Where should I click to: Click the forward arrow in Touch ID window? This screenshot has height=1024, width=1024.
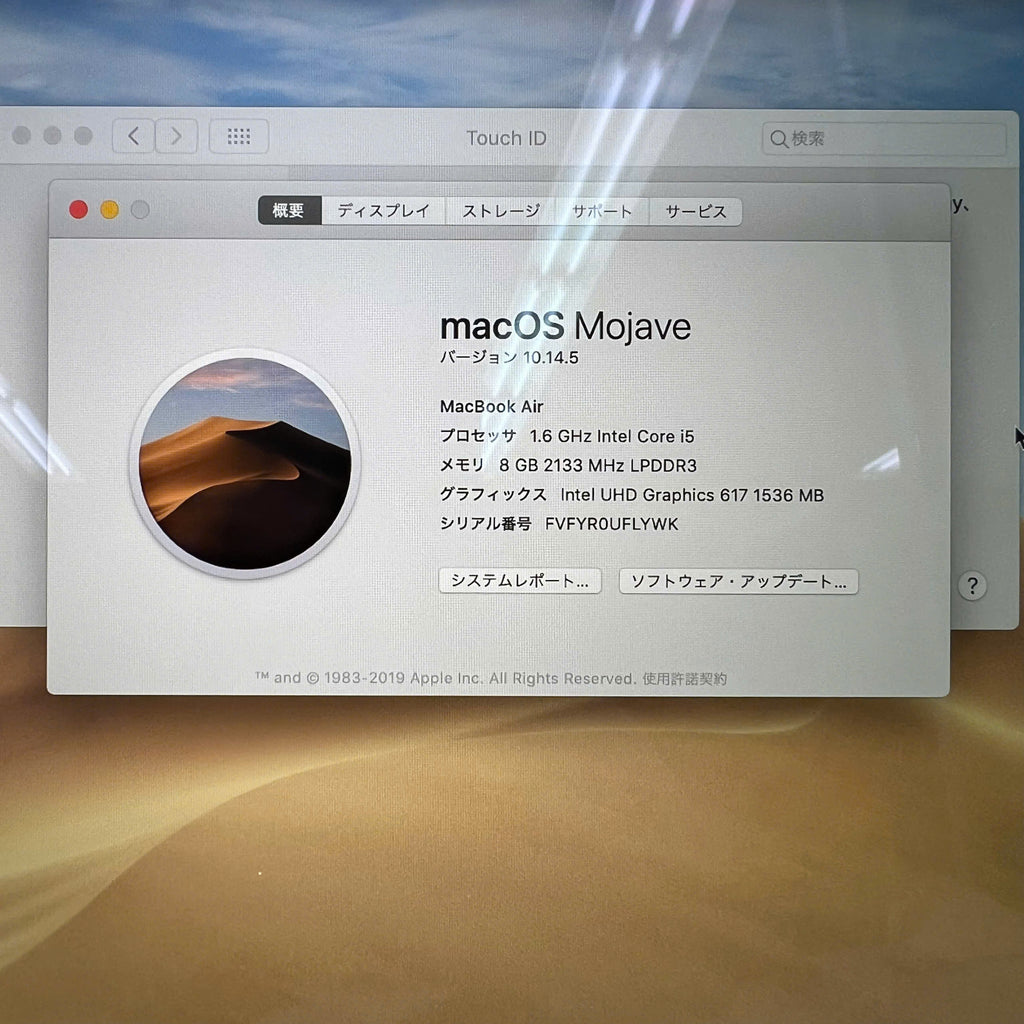pyautogui.click(x=176, y=136)
